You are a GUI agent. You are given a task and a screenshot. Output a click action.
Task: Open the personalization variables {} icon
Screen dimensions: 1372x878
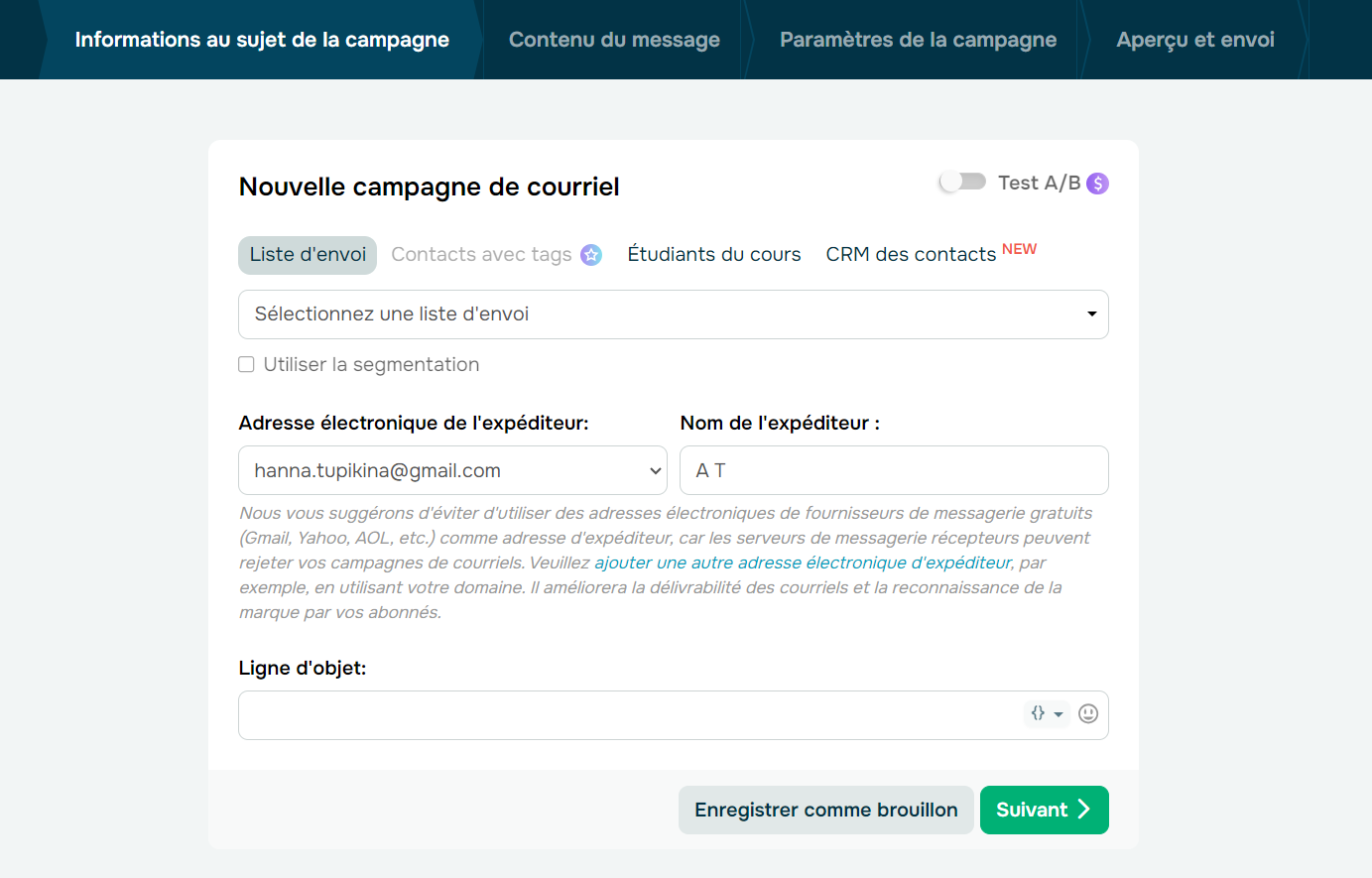[x=1038, y=713]
